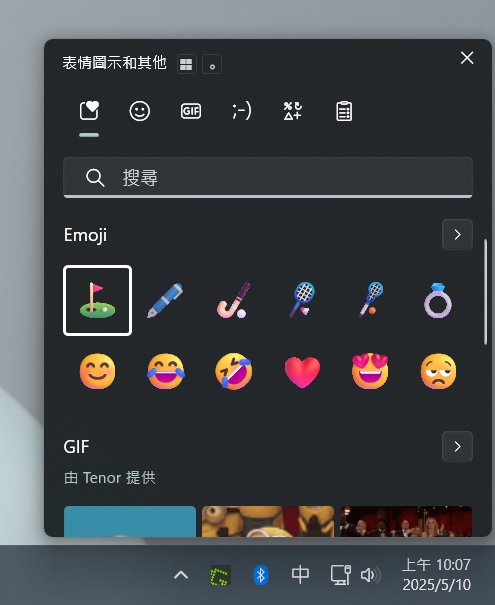Screen dimensions: 495x605
Task: Switch to the Emoji smiley tab
Action: (140, 111)
